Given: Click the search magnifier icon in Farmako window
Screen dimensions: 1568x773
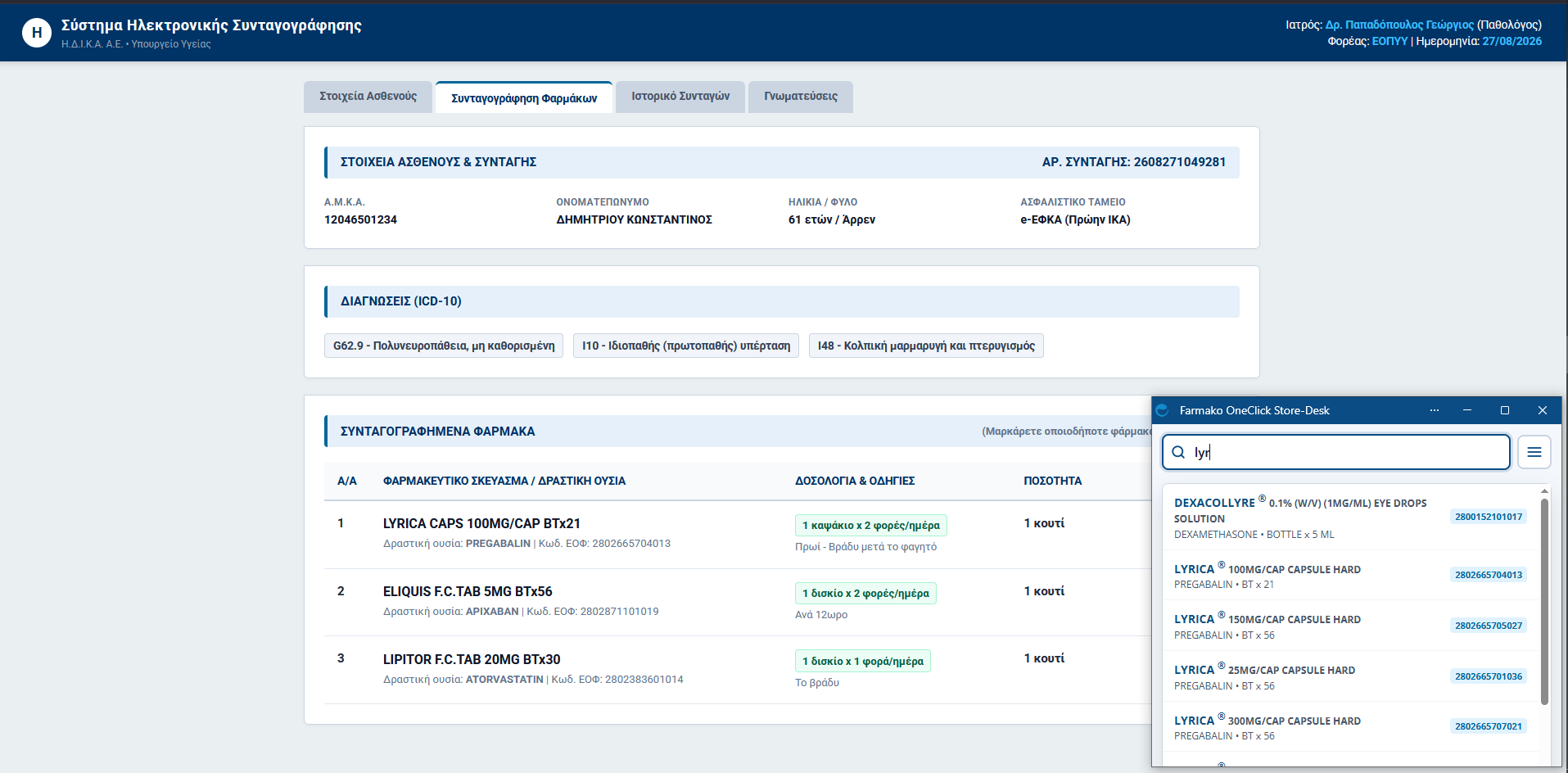Looking at the screenshot, I should coord(1178,452).
